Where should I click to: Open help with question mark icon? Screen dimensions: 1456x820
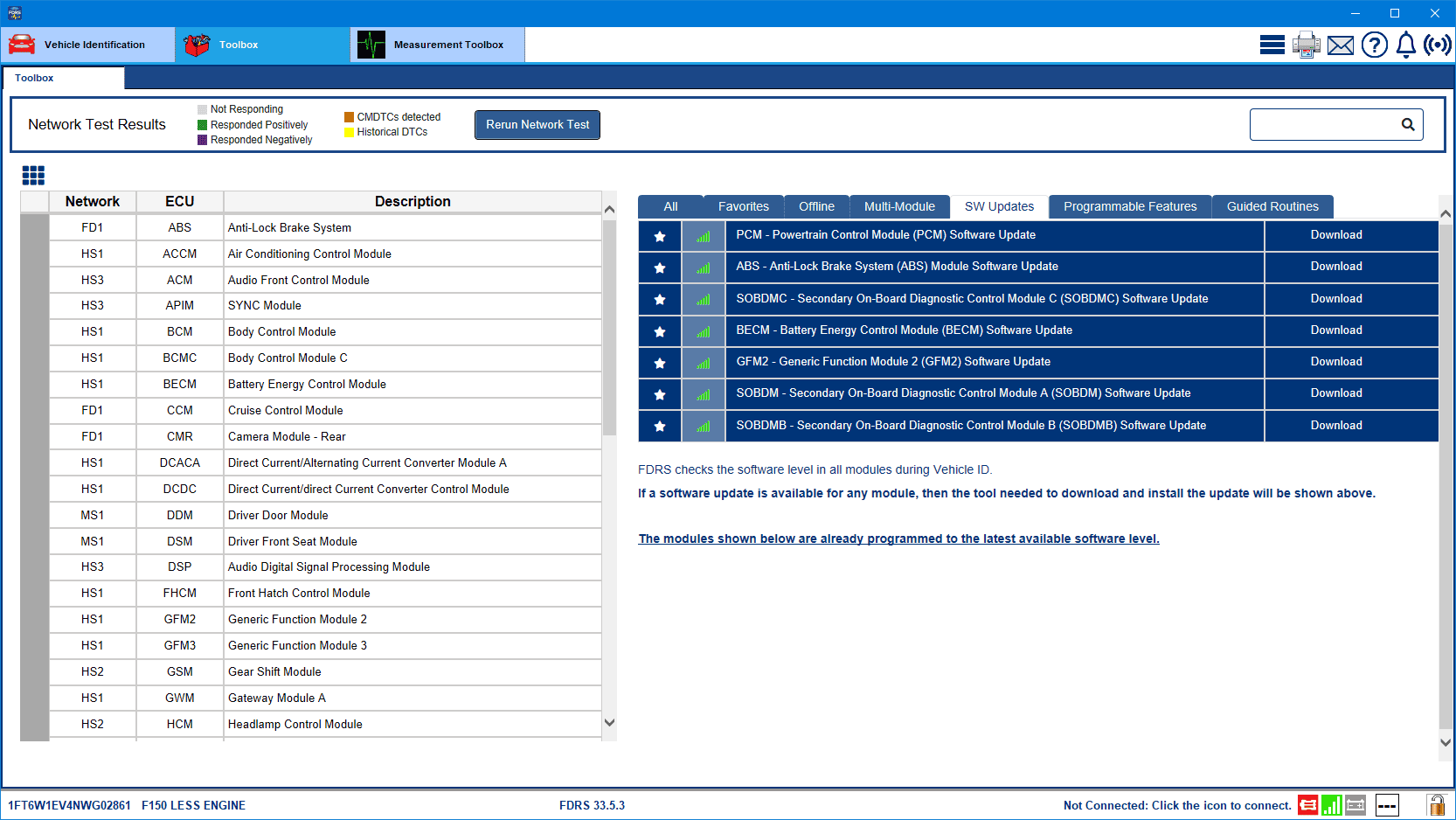(x=1374, y=45)
